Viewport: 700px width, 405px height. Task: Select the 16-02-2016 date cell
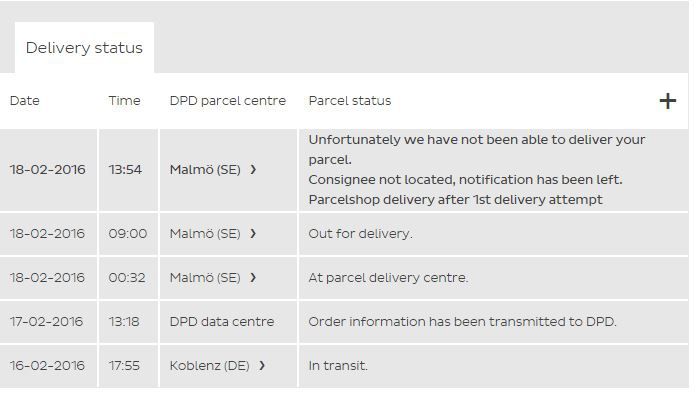(47, 366)
